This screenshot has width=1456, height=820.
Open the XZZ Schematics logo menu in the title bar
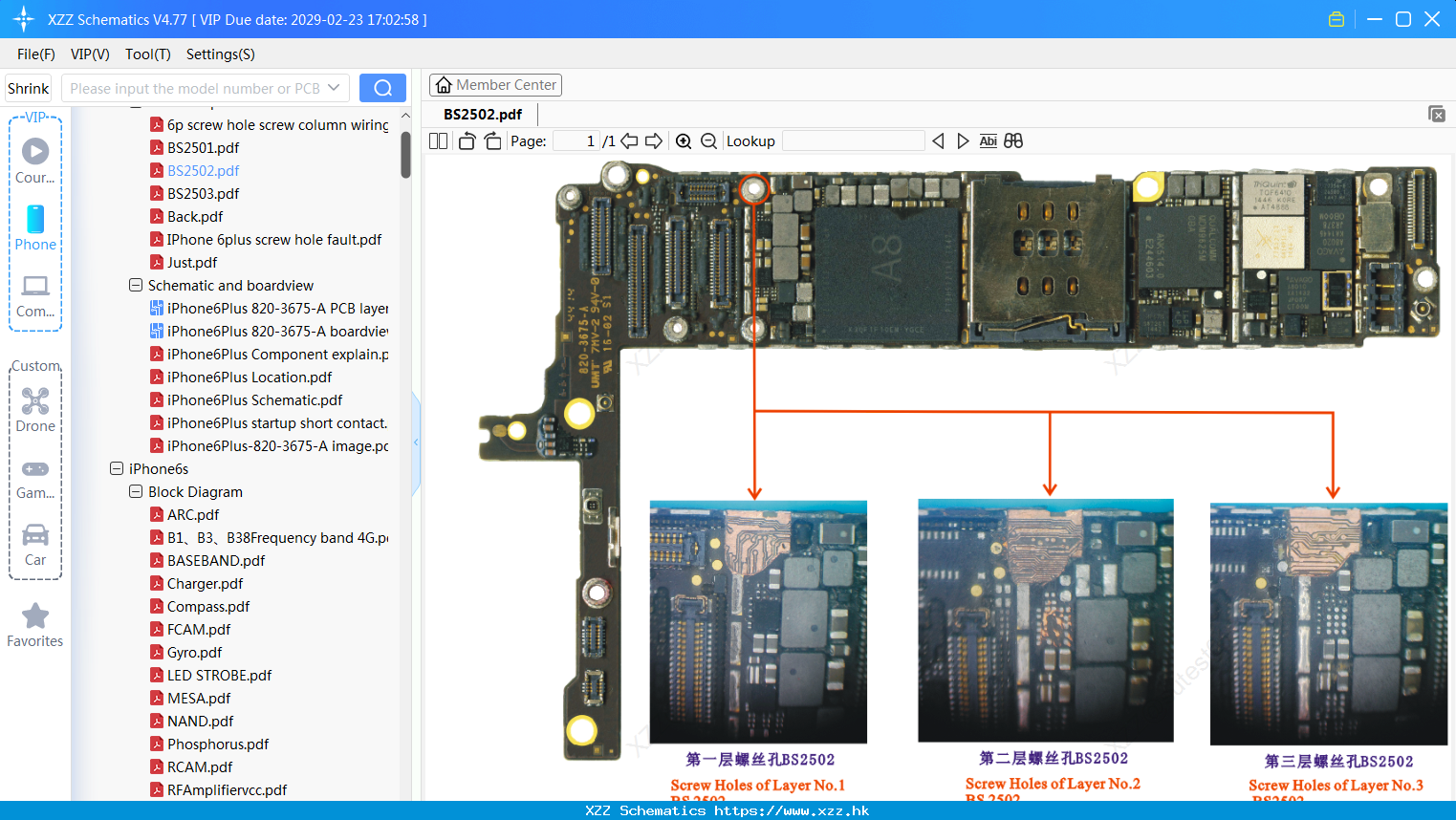(24, 19)
